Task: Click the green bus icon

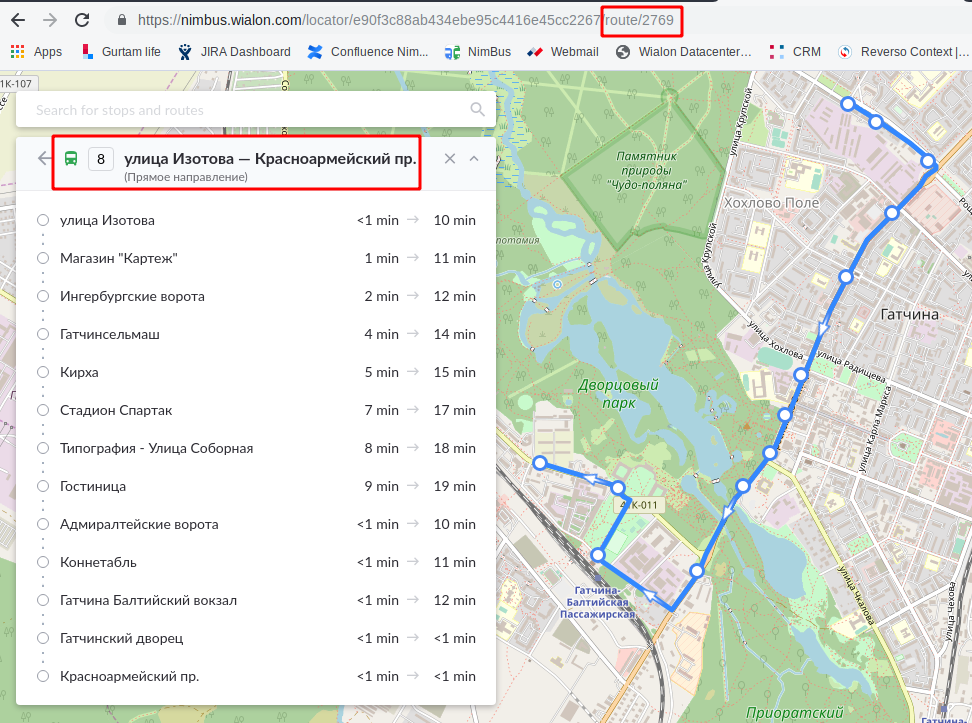Action: click(72, 158)
